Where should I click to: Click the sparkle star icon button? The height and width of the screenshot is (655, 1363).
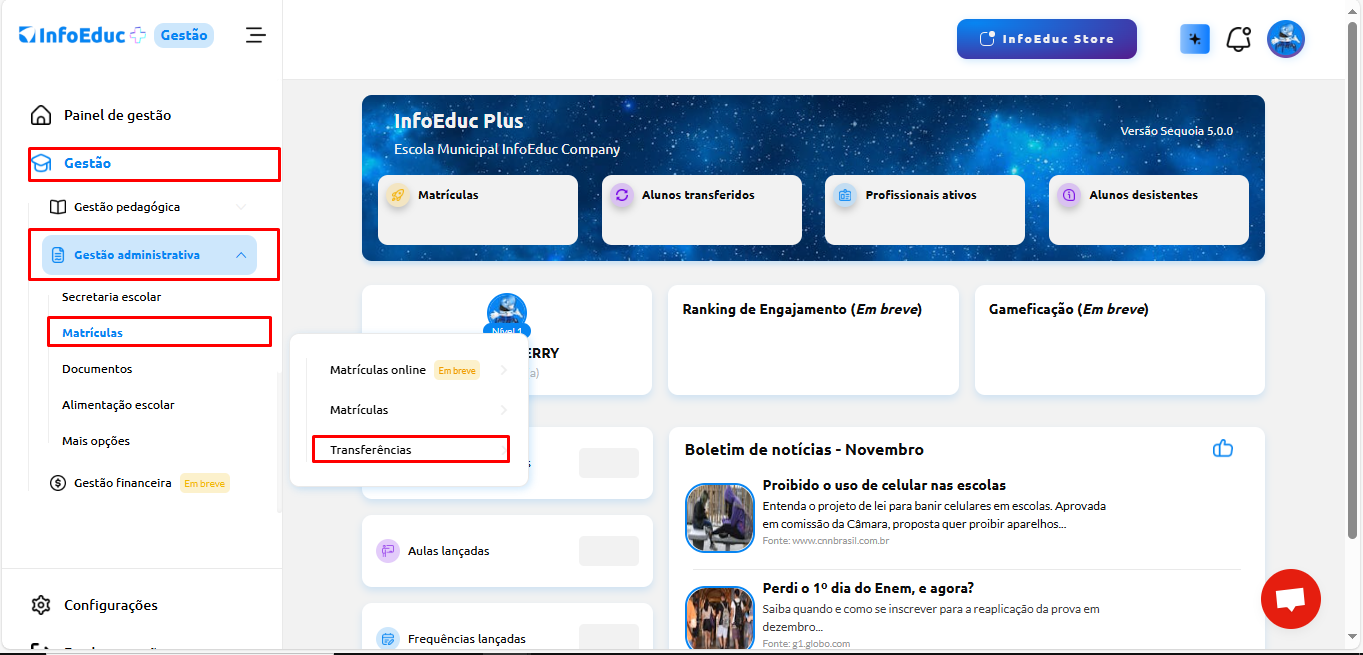[1195, 39]
